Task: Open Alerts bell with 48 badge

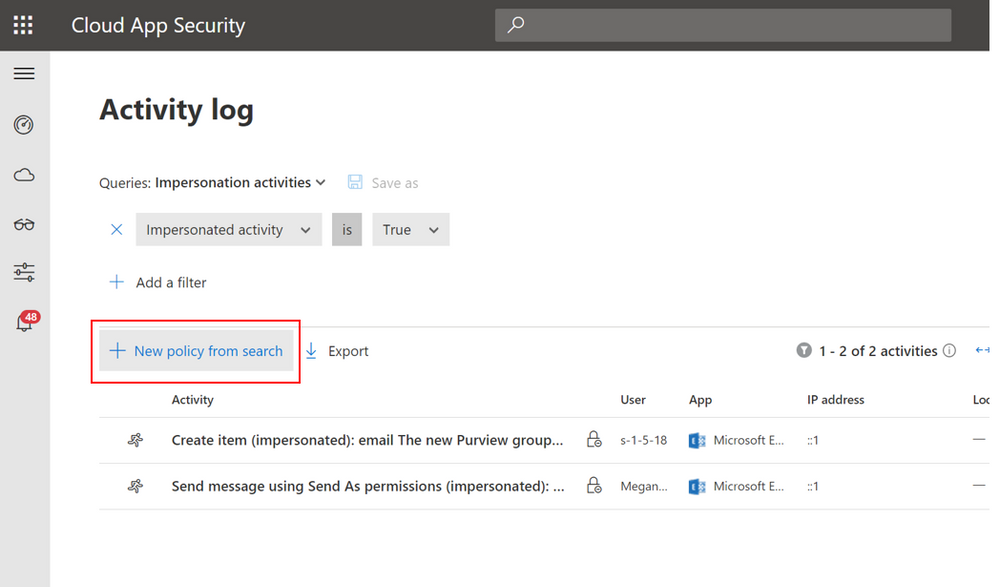Action: coord(24,323)
